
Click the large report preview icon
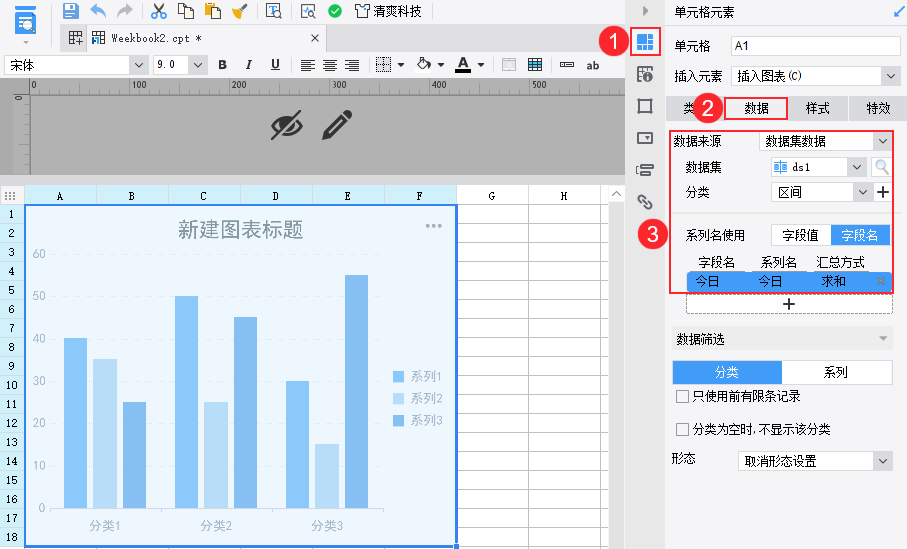point(25,21)
